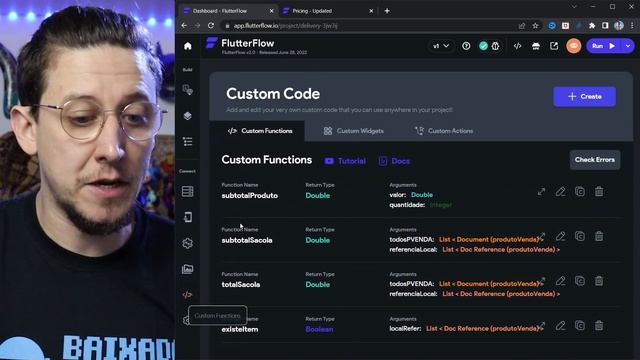The width and height of the screenshot is (640, 360).
Task: Delete the subtotalSacola function
Action: coord(599,236)
